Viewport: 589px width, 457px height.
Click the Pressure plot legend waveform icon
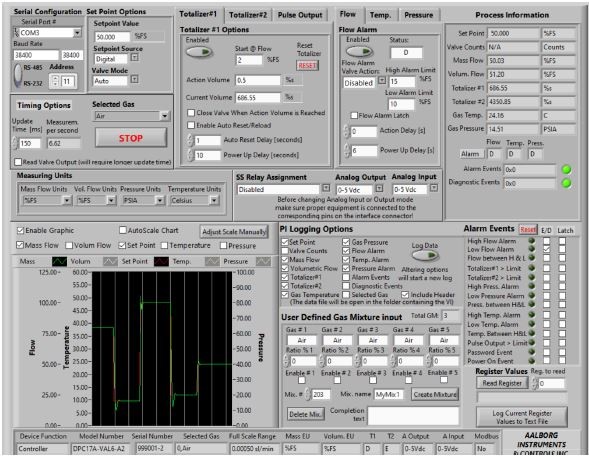[x=263, y=261]
